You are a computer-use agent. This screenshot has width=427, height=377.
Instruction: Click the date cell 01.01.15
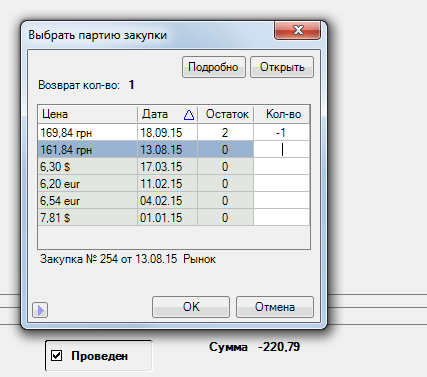(x=167, y=218)
